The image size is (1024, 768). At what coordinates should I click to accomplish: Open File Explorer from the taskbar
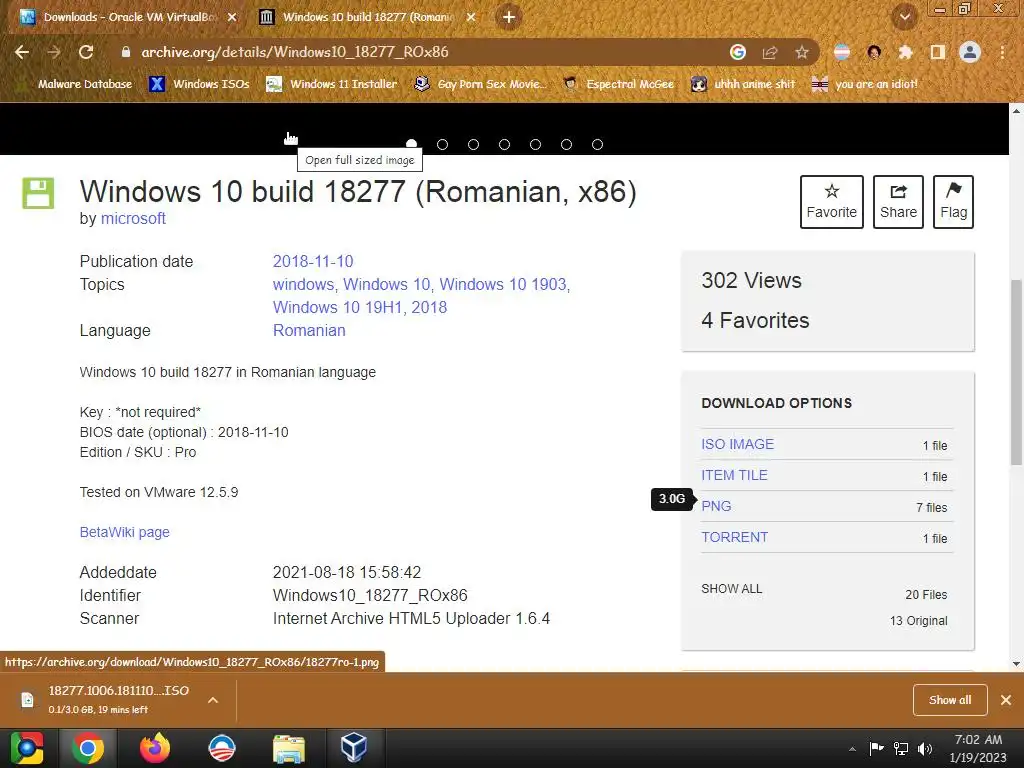coord(288,748)
